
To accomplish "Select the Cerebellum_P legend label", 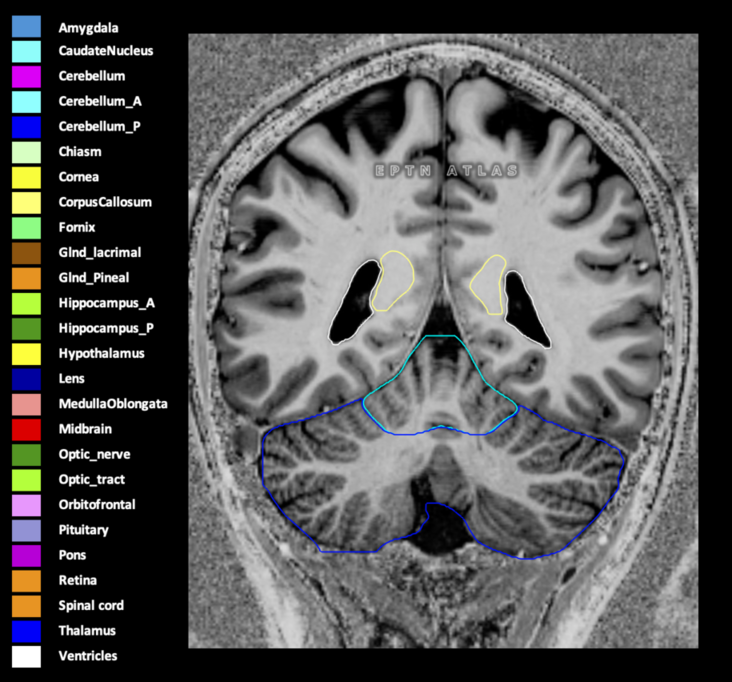I will 99,127.
